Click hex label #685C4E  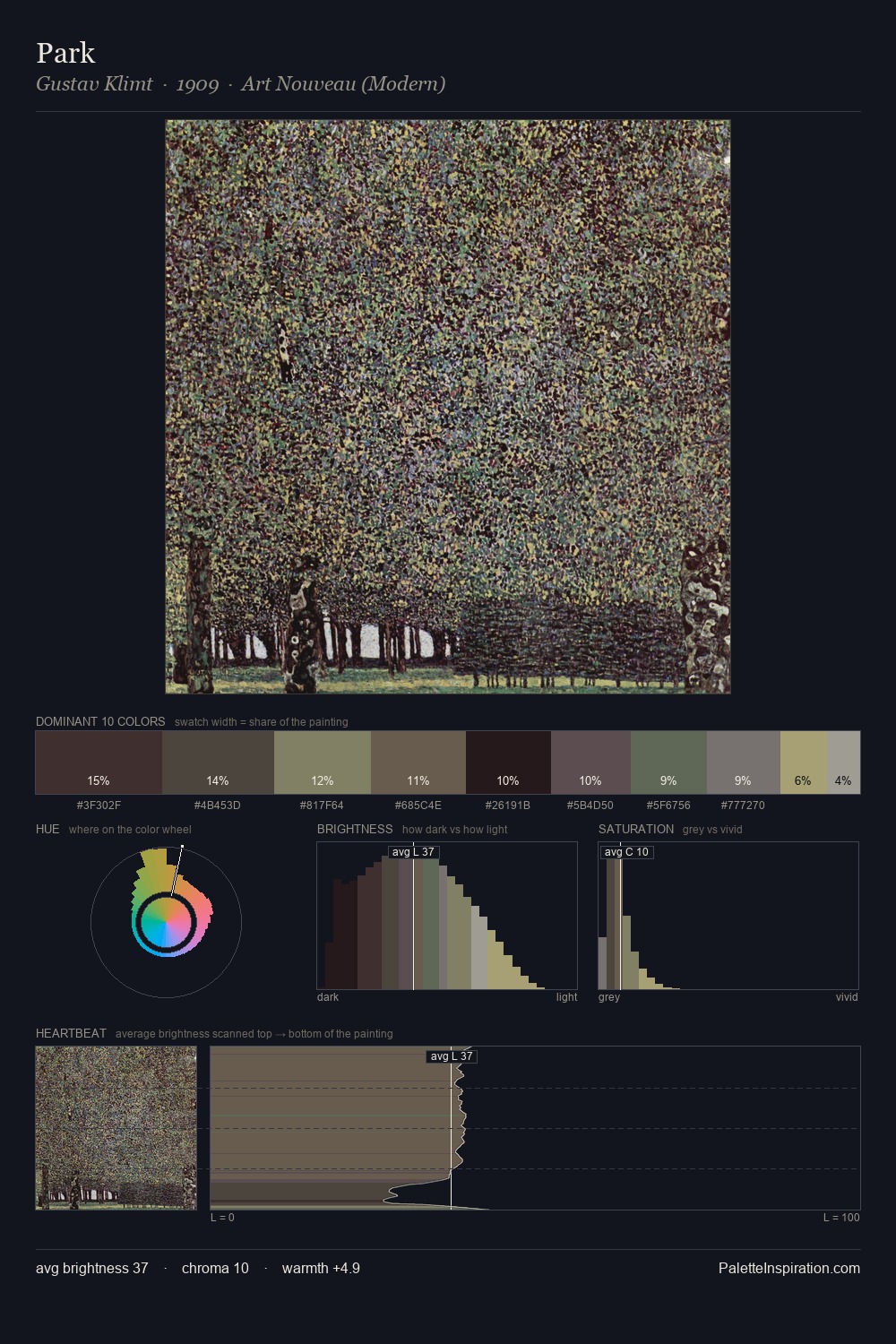(x=418, y=805)
